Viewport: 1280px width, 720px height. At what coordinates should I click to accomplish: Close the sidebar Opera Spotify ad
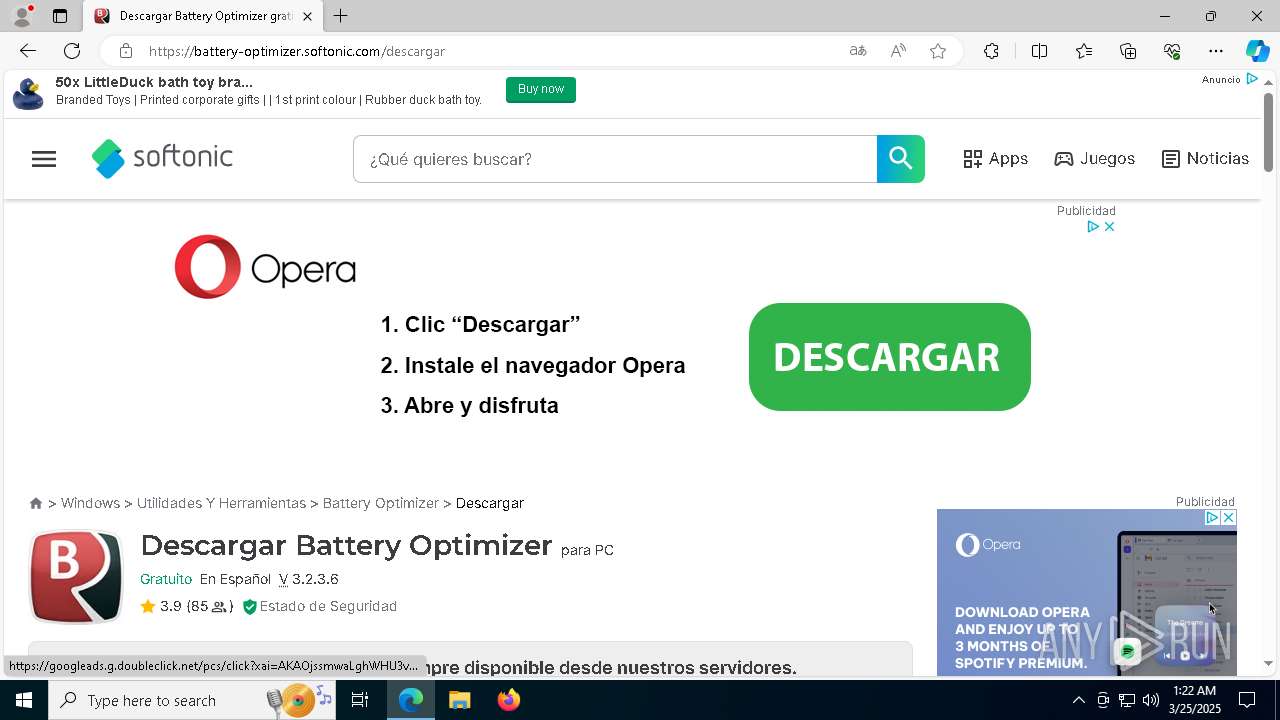tap(1229, 518)
